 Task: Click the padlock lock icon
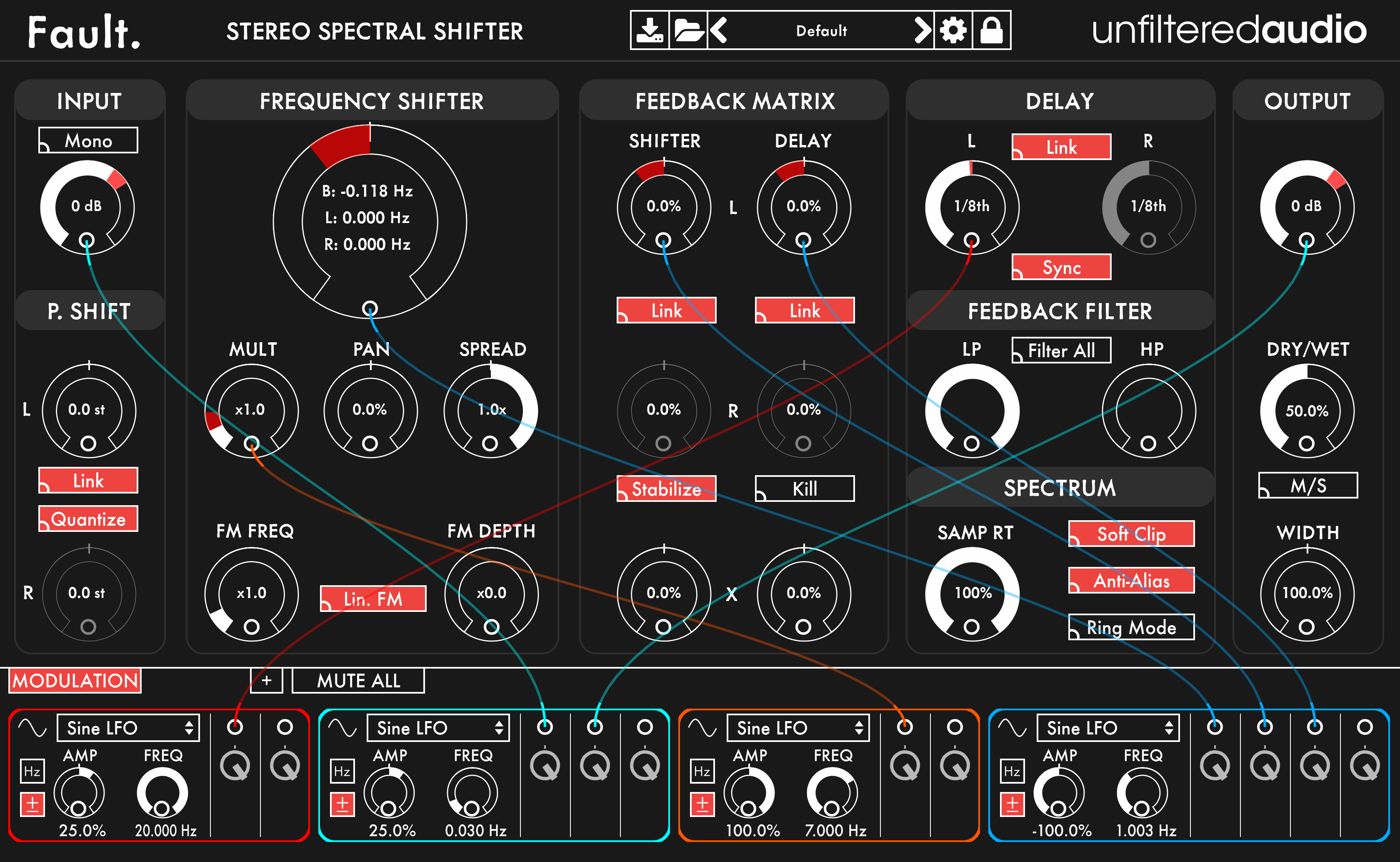pyautogui.click(x=991, y=30)
